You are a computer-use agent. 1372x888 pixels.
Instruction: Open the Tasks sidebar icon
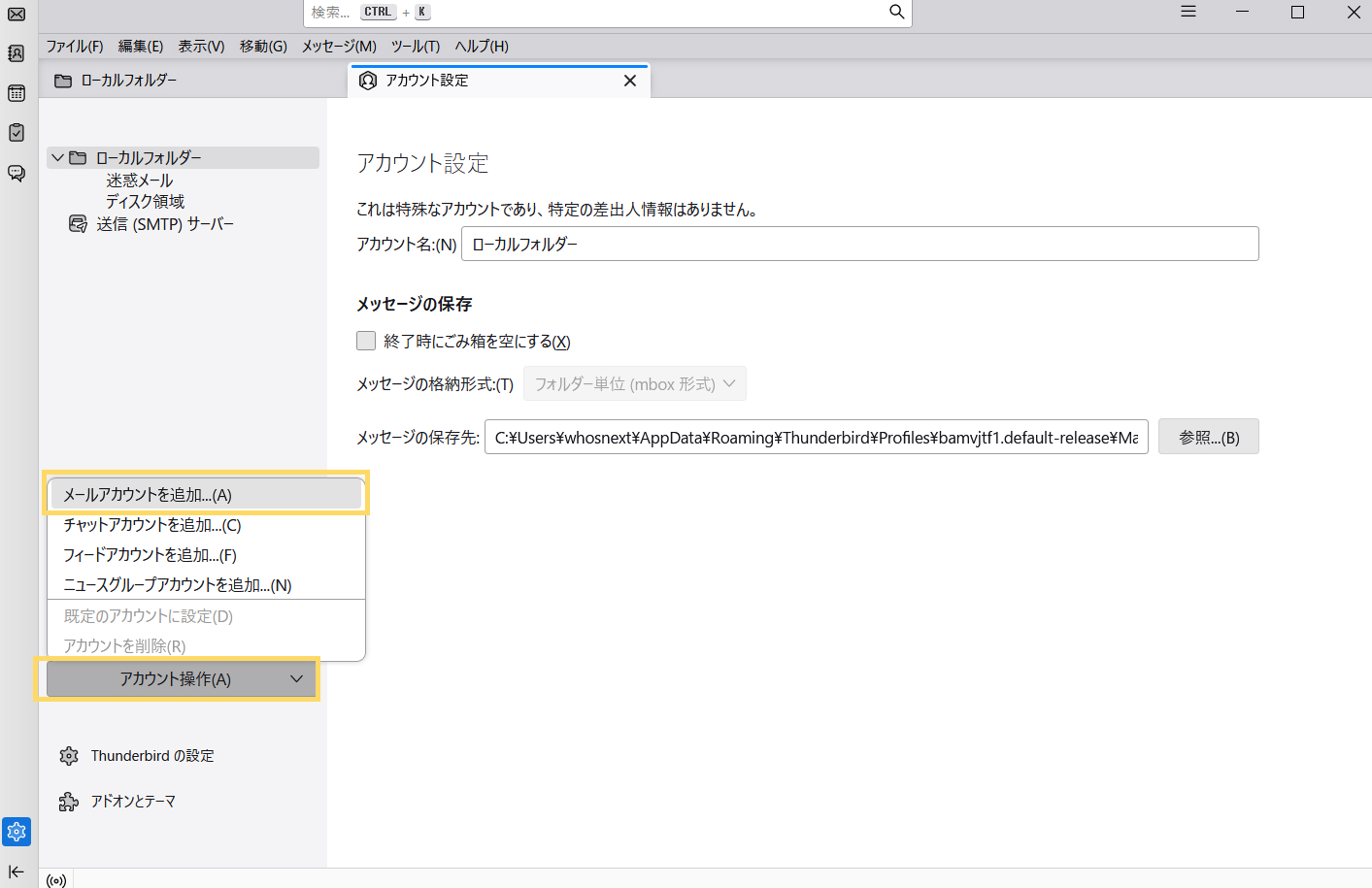(x=17, y=133)
